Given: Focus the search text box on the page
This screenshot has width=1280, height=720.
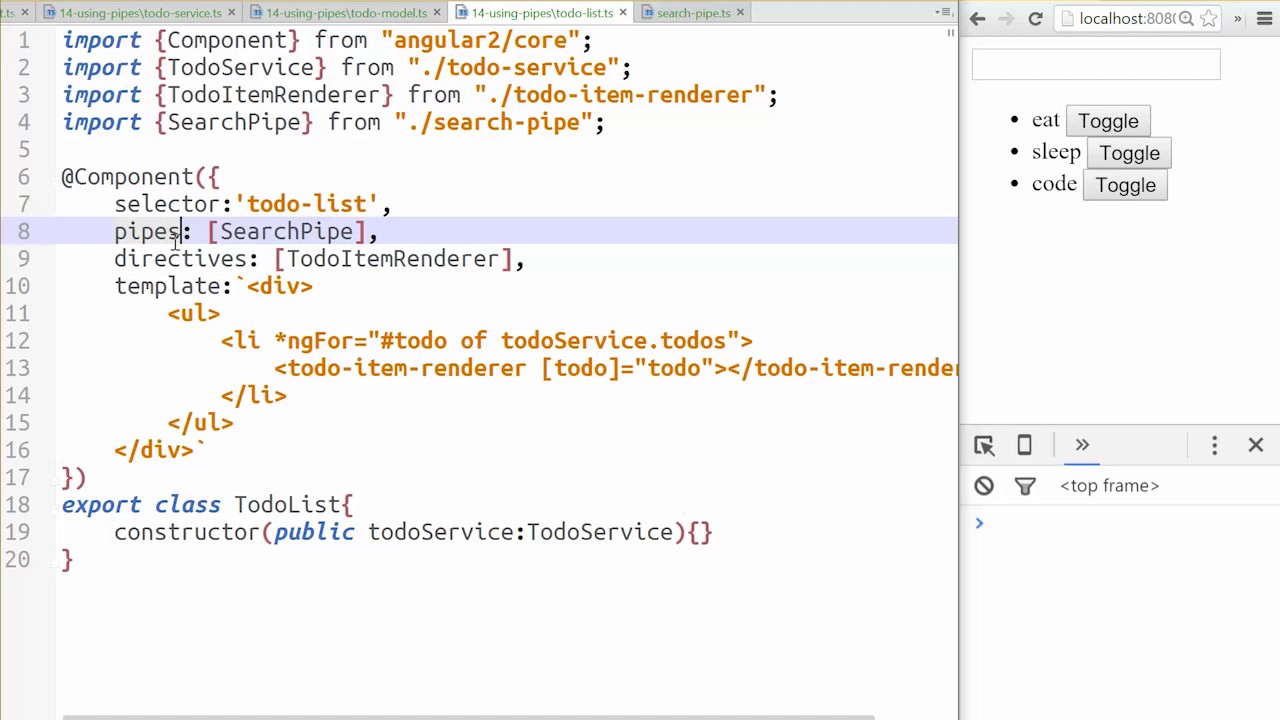Looking at the screenshot, I should click(1096, 64).
